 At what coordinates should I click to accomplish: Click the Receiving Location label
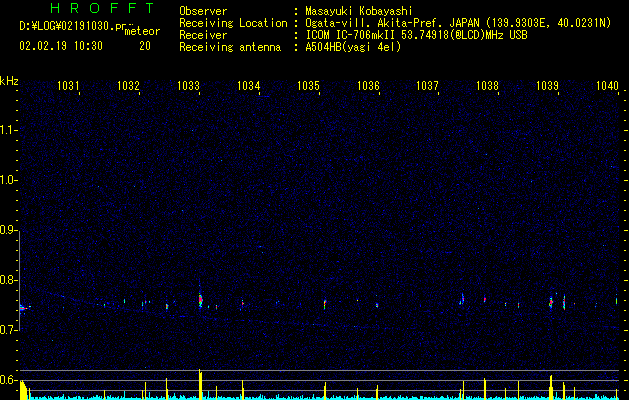tap(233, 23)
